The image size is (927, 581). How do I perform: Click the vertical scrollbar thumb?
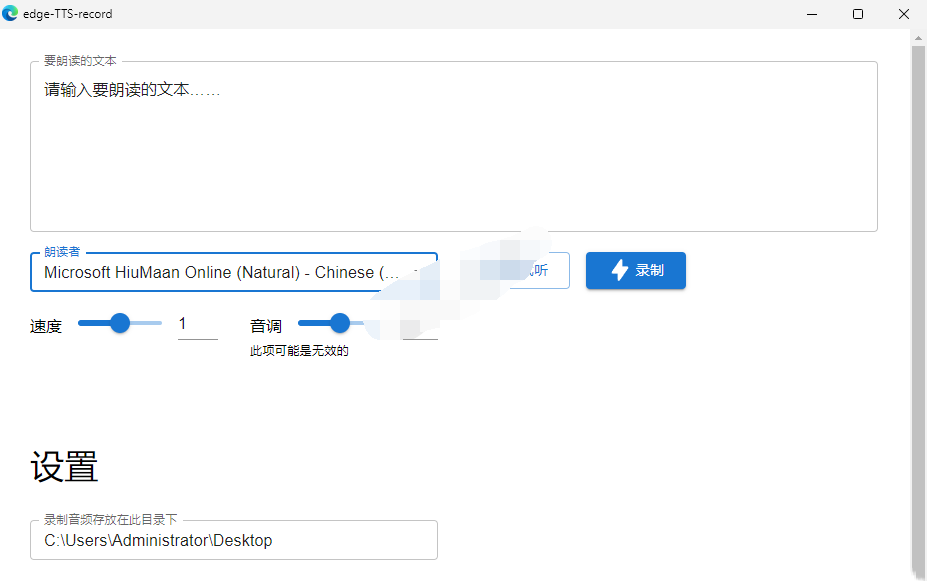(x=918, y=300)
